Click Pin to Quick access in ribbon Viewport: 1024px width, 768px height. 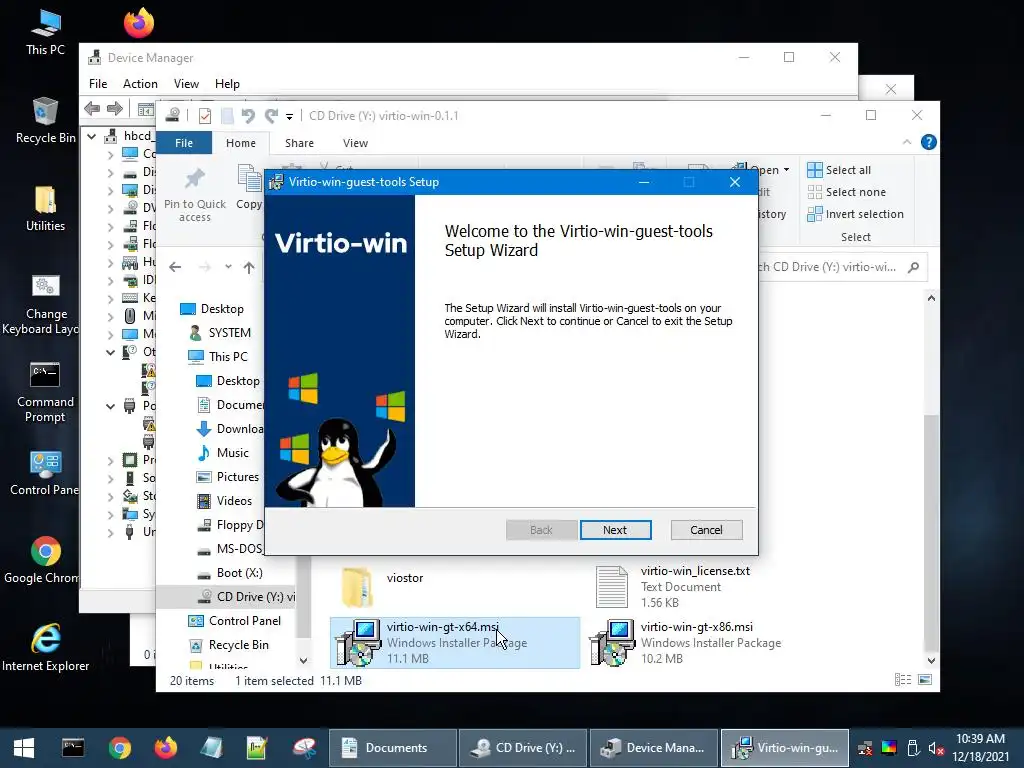click(195, 195)
